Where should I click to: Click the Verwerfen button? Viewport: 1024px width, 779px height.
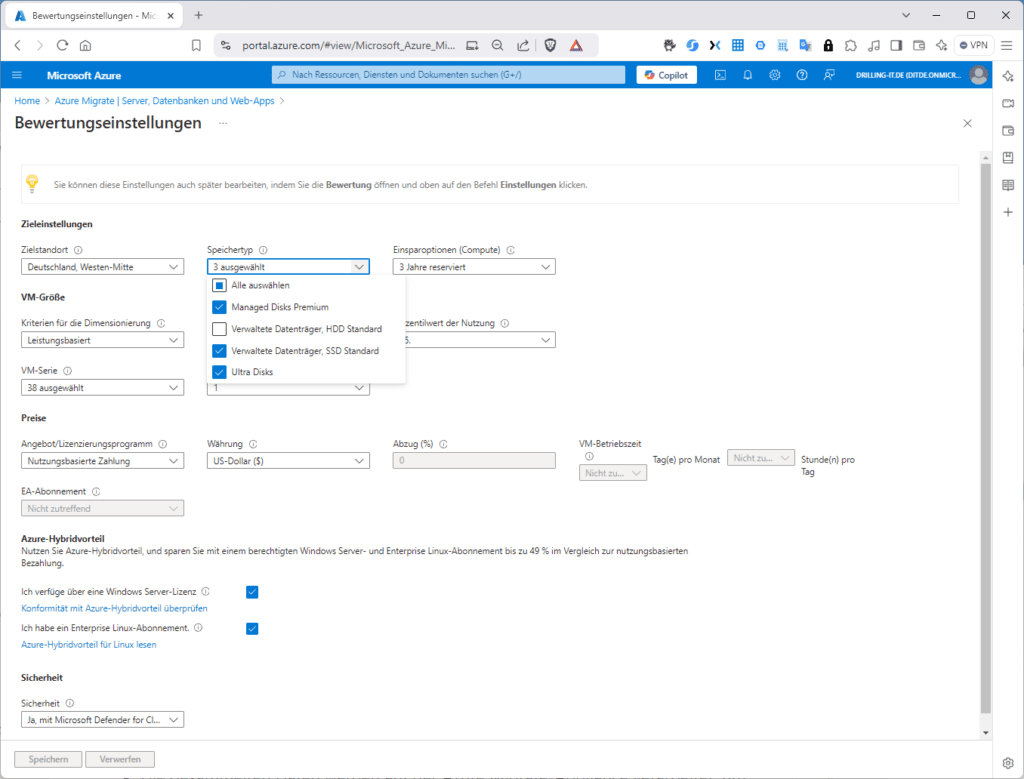[x=120, y=759]
